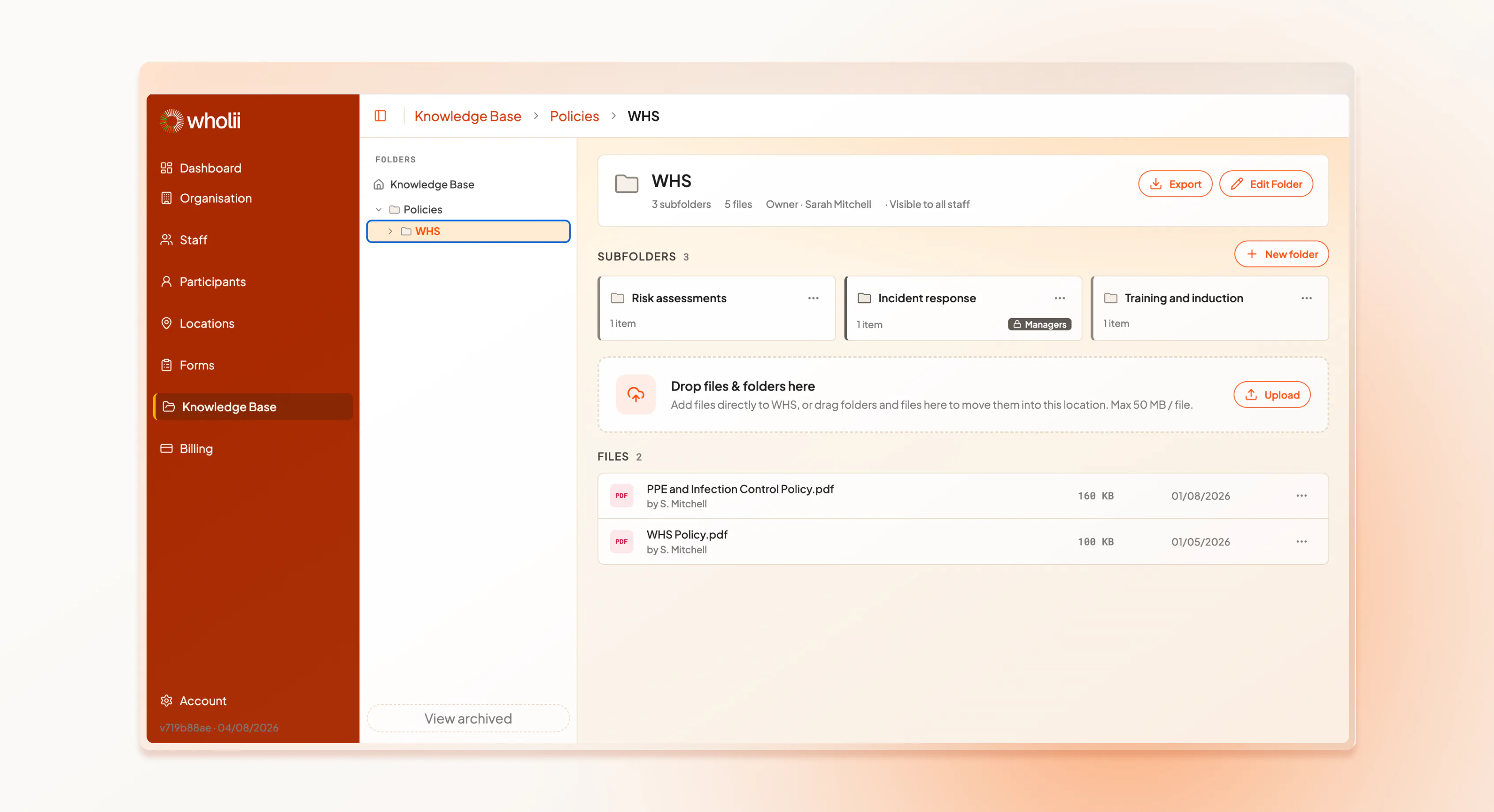This screenshot has height=812, width=1494.
Task: Click the cloud upload icon in drop zone
Action: point(636,395)
